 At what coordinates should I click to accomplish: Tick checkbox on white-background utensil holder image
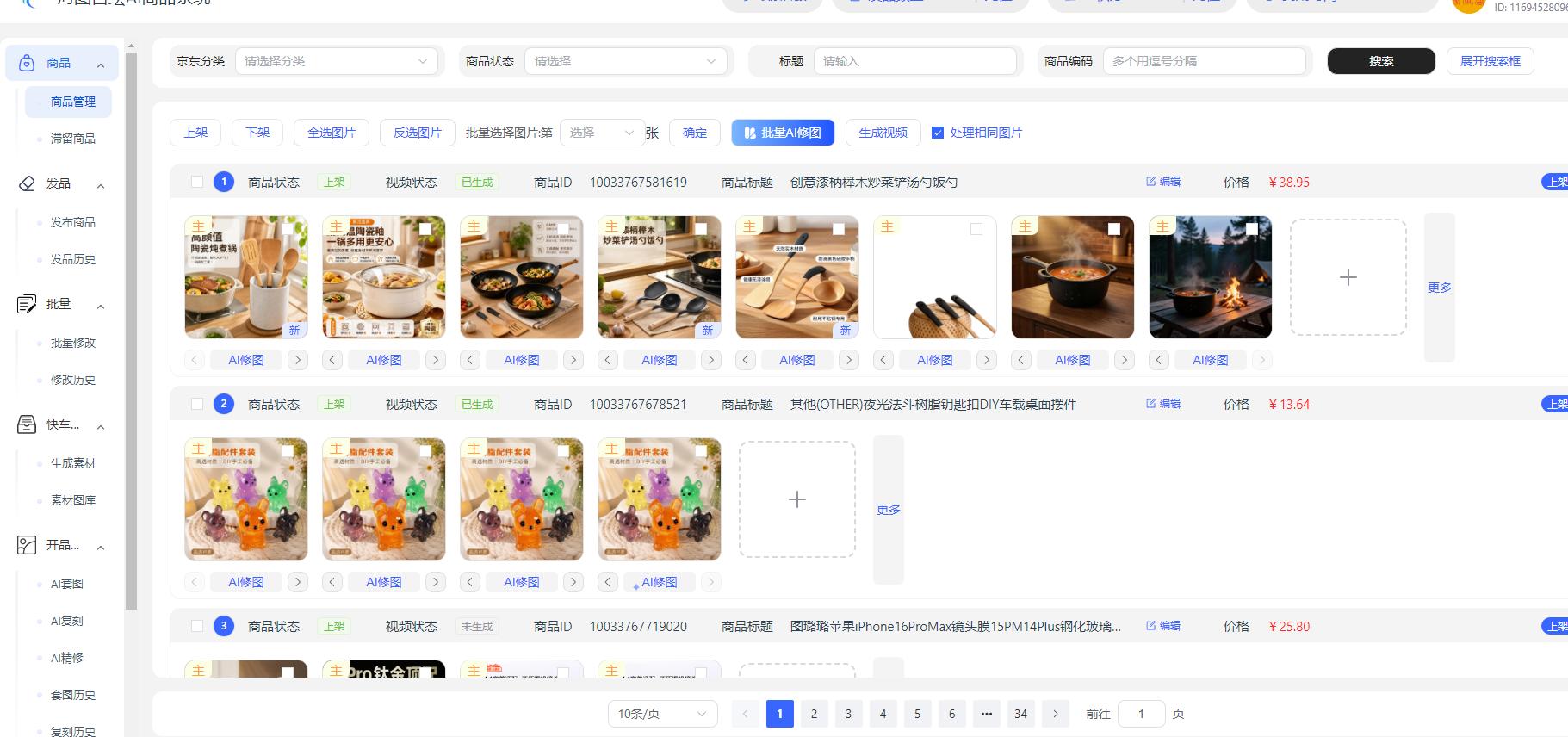pyautogui.click(x=976, y=229)
